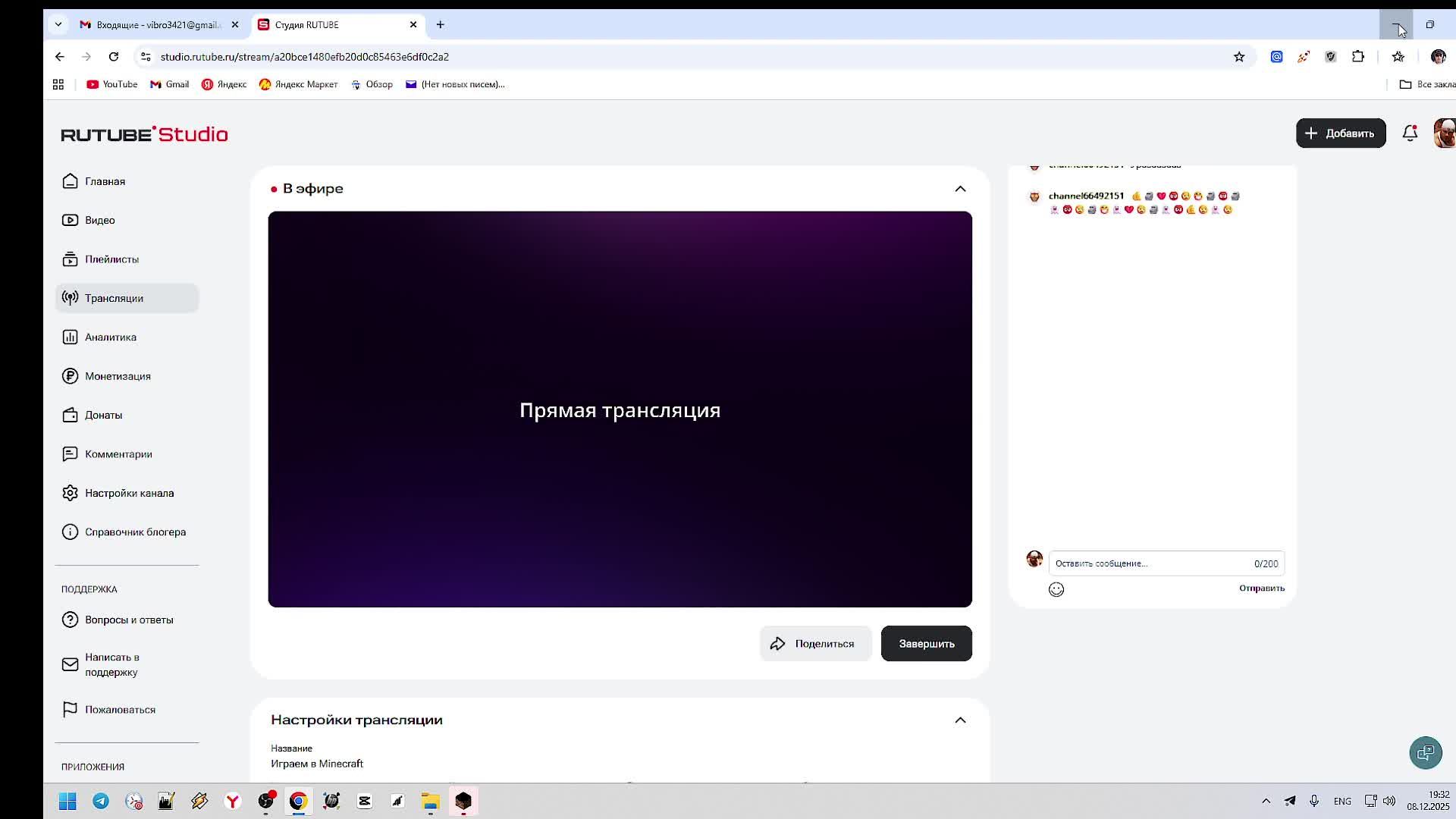
Task: Open the Комментарии section
Action: coord(118,453)
